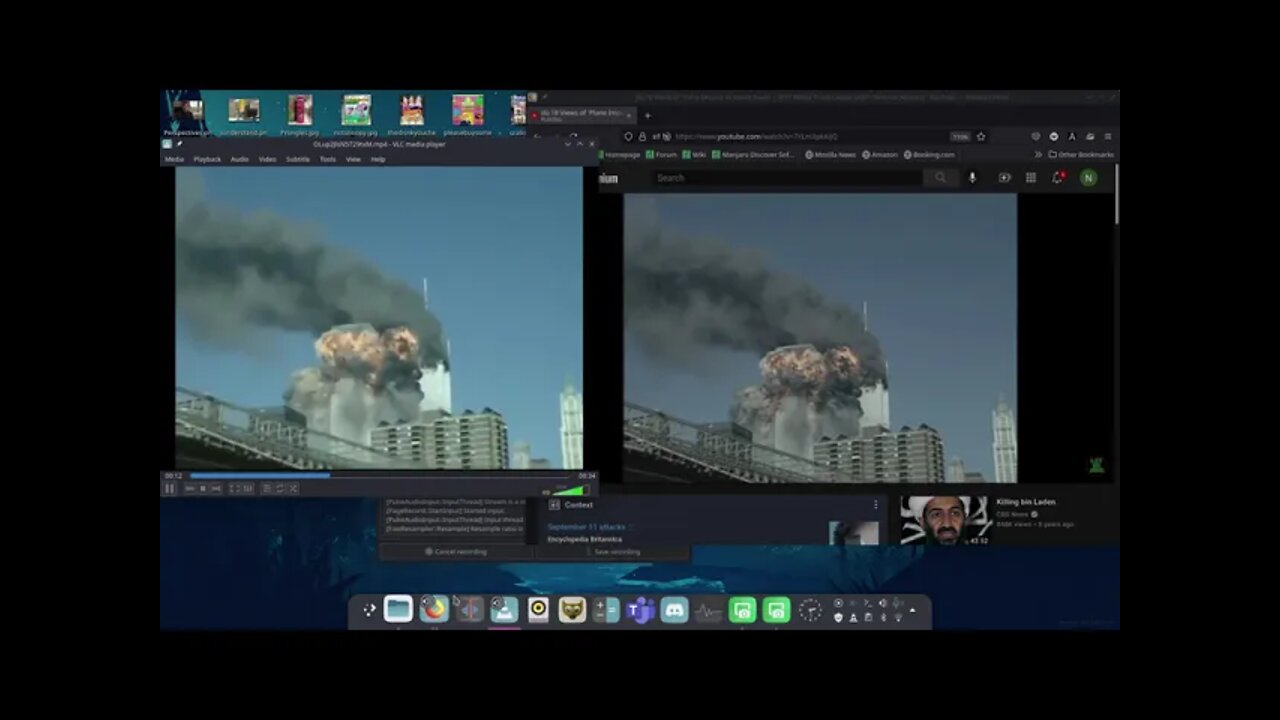
Task: Open VLC View menu
Action: pos(353,159)
